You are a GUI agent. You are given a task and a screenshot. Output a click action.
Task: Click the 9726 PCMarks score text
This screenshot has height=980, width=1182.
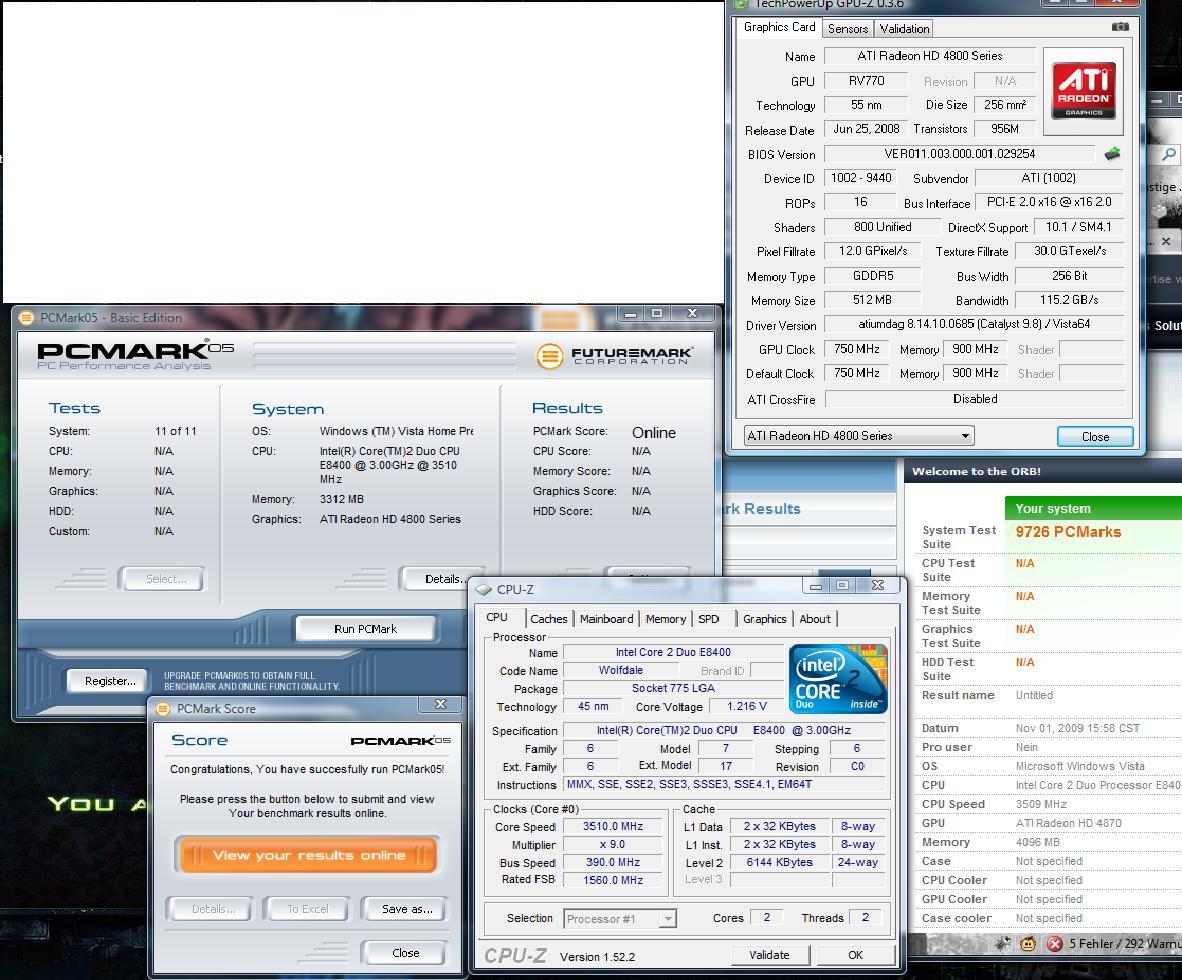pyautogui.click(x=1068, y=531)
